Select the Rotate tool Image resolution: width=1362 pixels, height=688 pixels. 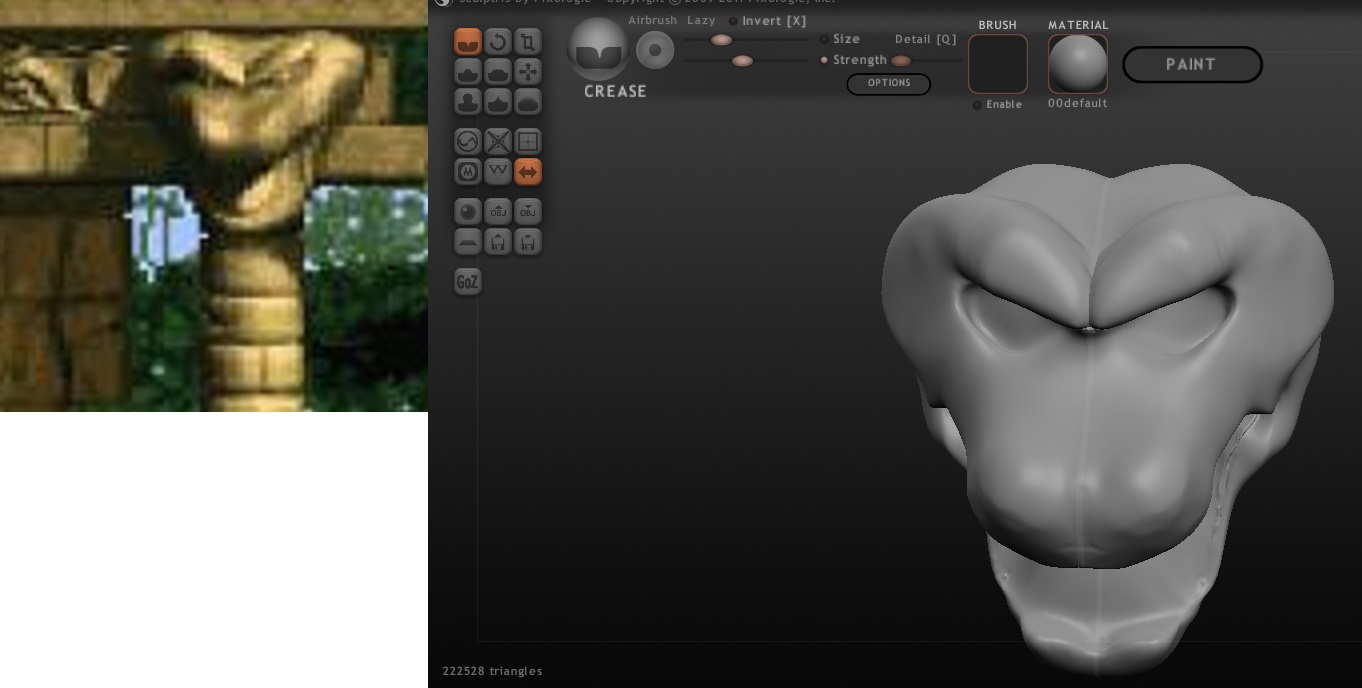point(498,42)
